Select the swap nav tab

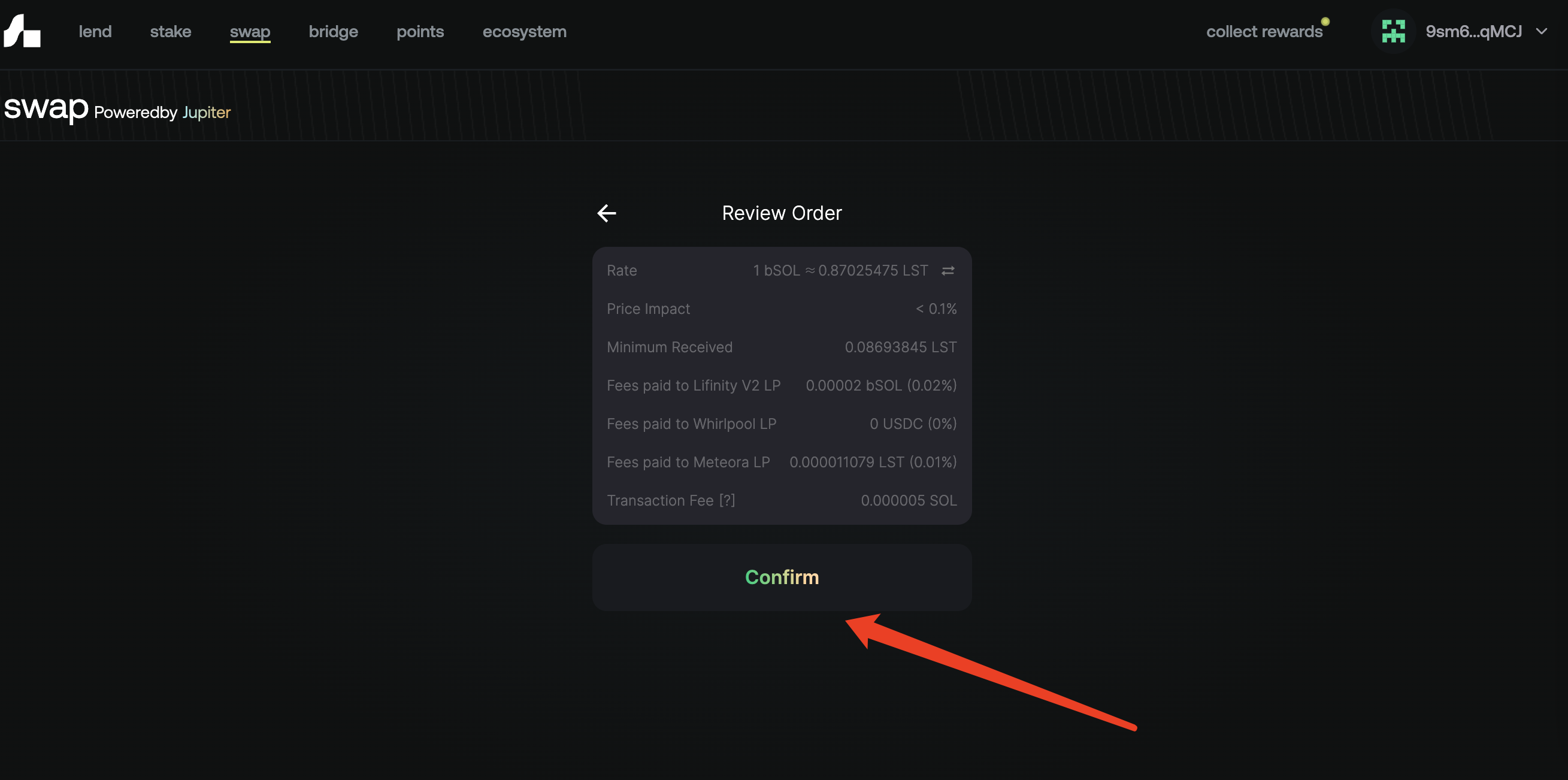(x=250, y=32)
